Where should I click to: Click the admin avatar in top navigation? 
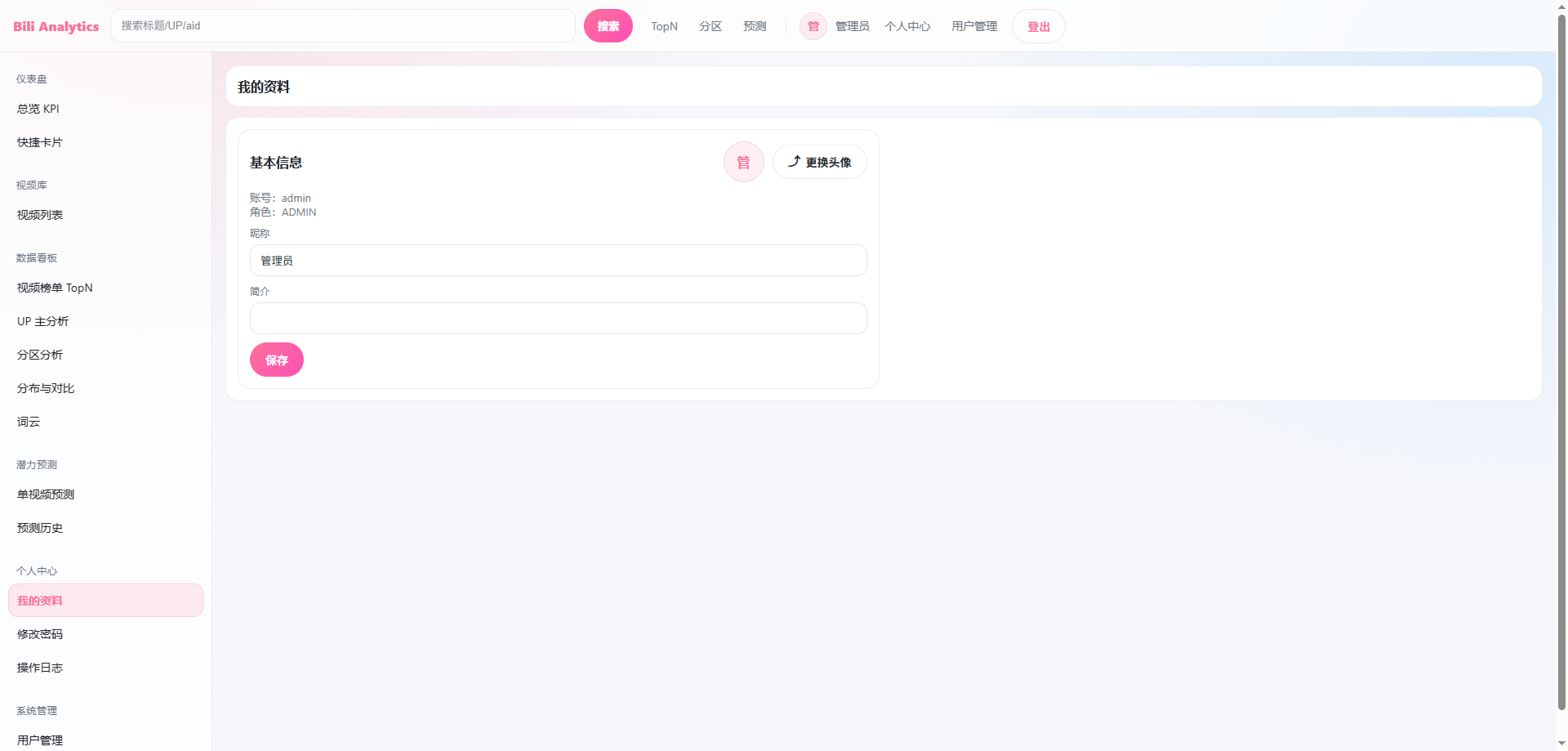813,26
